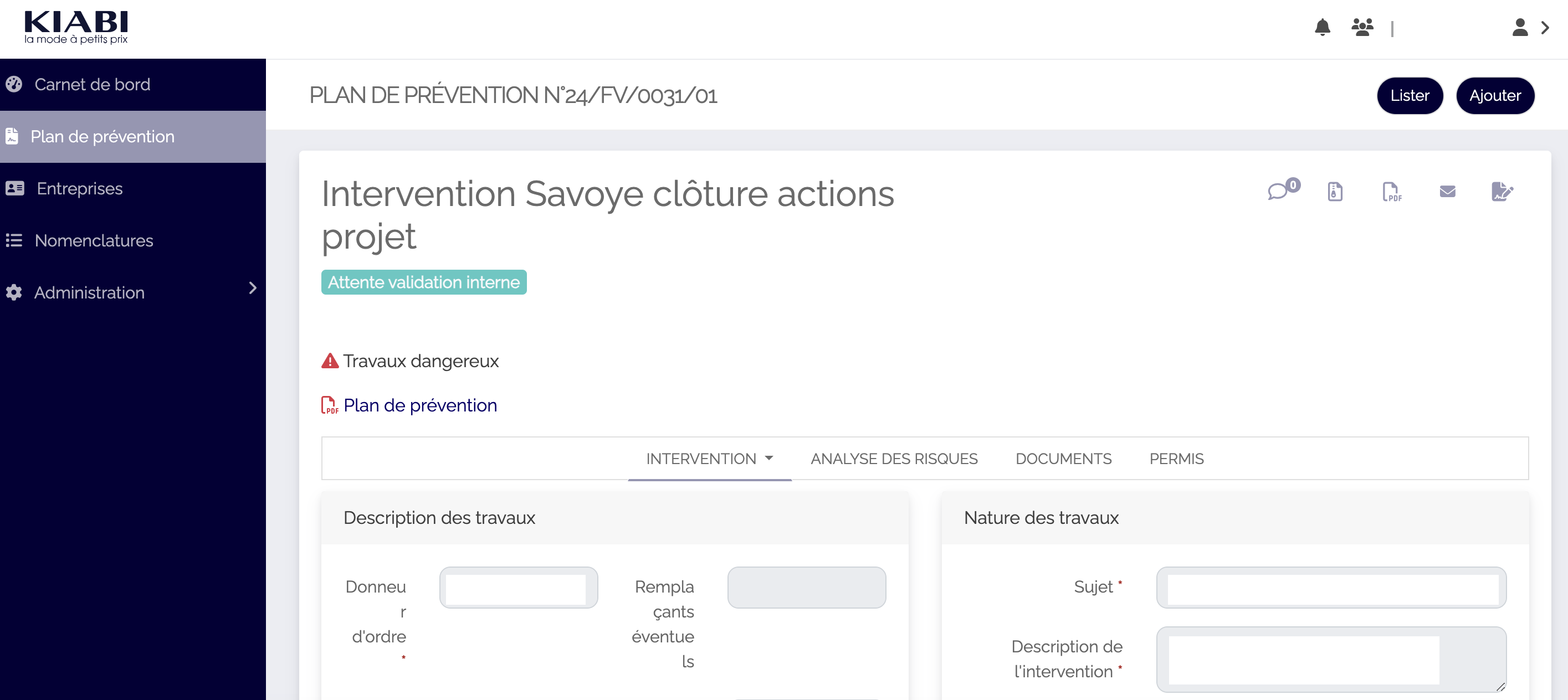Click the Plan de prévention sidebar file icon
Screen dimensions: 1568x700
(x=12, y=136)
